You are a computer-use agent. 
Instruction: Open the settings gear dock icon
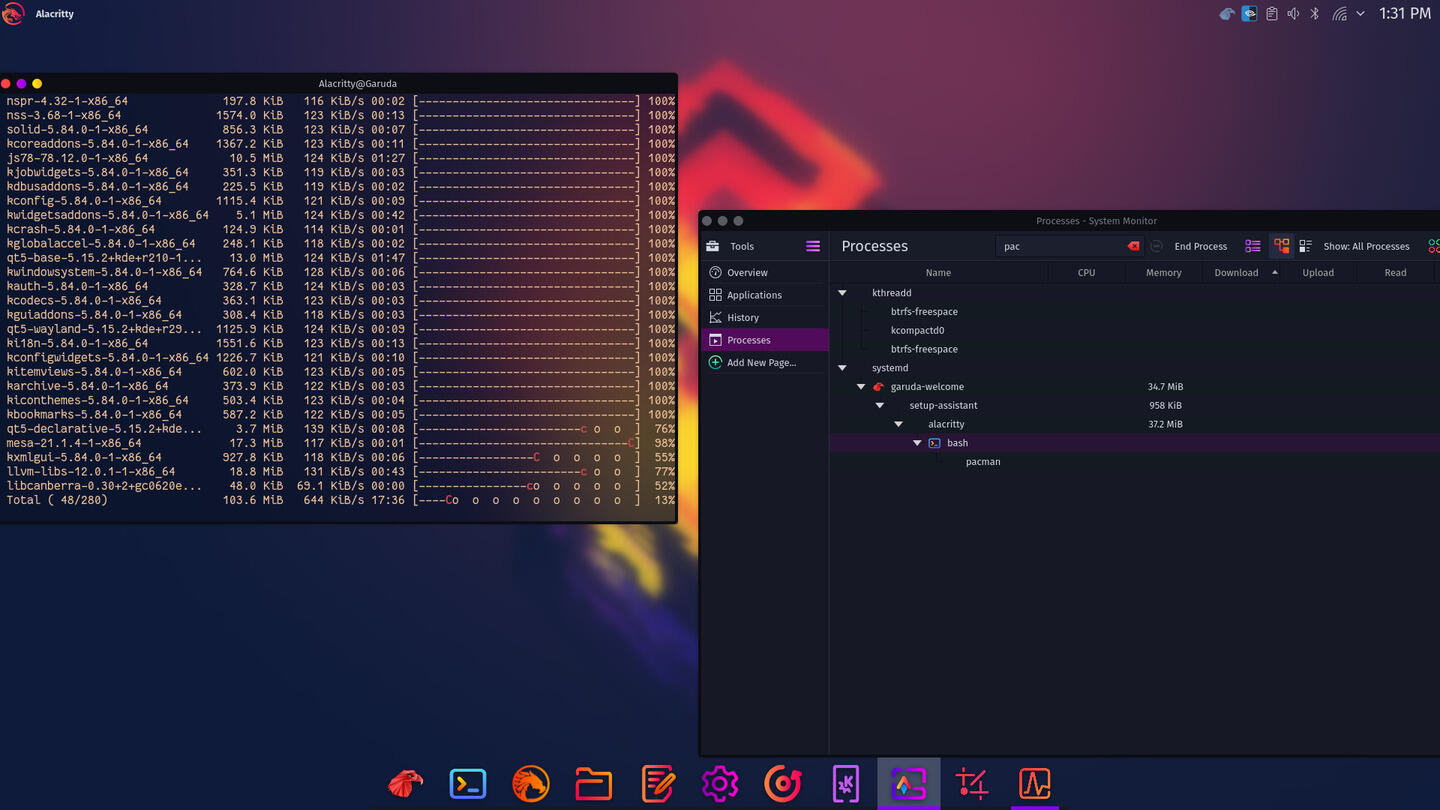point(720,783)
